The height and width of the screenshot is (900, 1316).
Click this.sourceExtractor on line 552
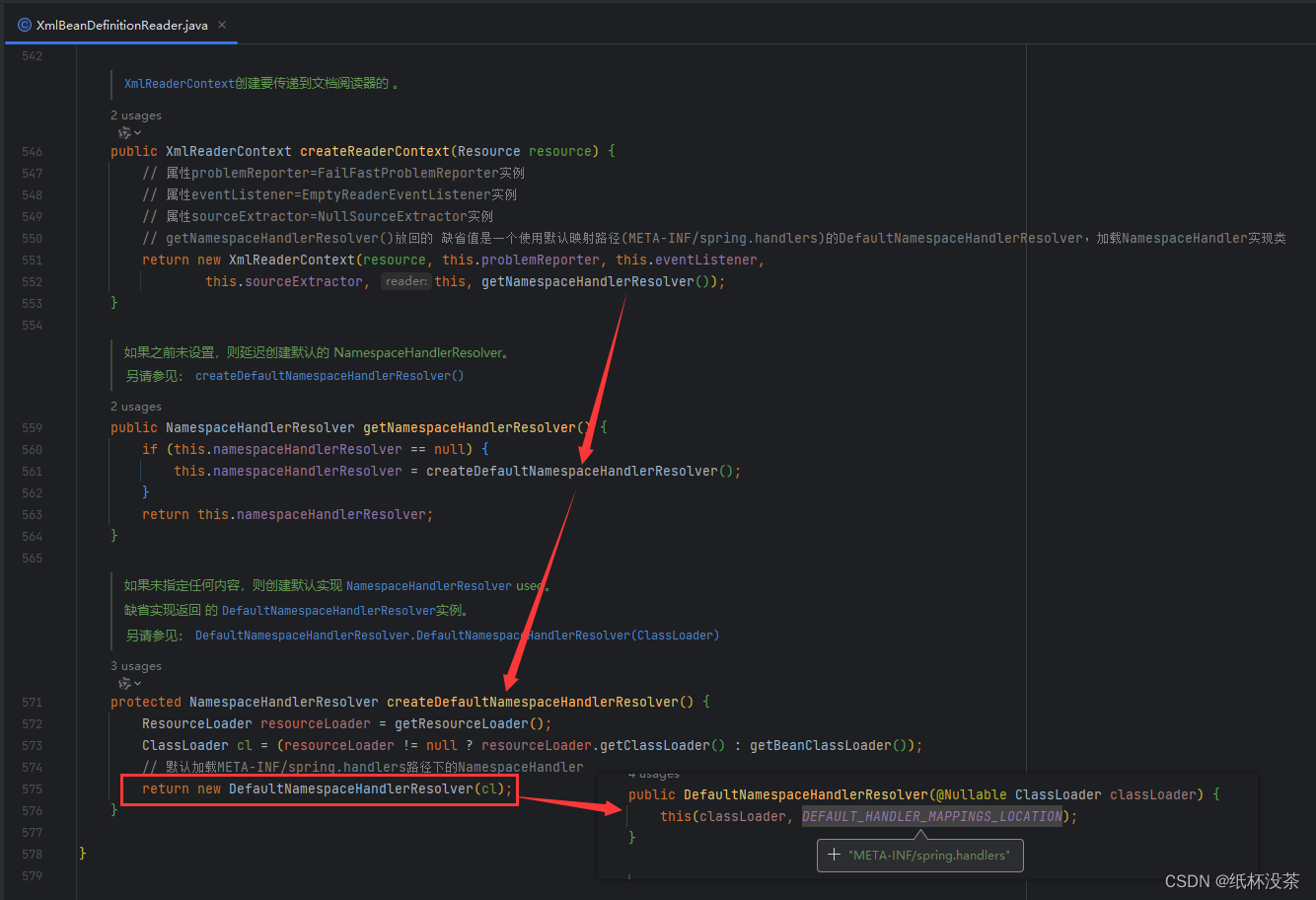pyautogui.click(x=284, y=281)
